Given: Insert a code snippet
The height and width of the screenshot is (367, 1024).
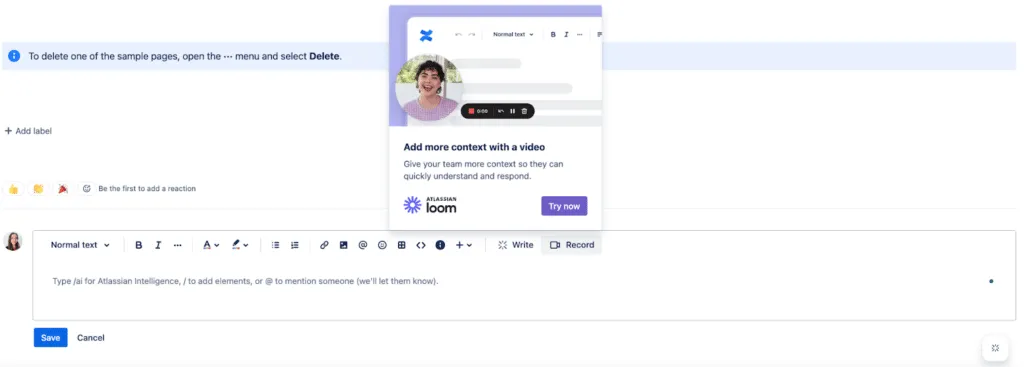Looking at the screenshot, I should click(x=421, y=245).
